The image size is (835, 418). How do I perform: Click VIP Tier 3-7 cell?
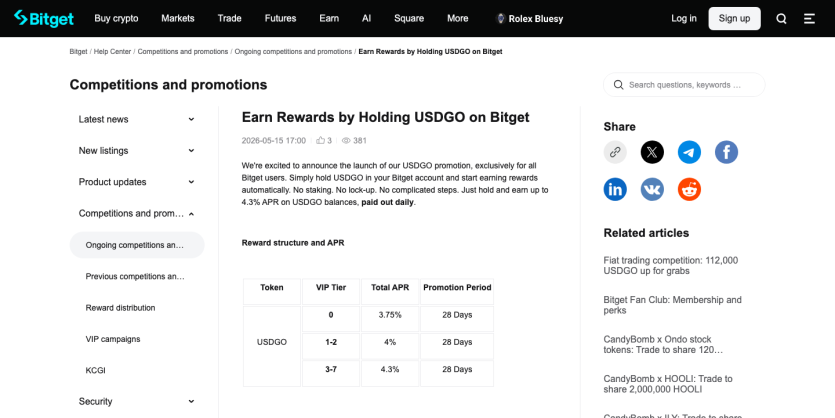tap(331, 373)
